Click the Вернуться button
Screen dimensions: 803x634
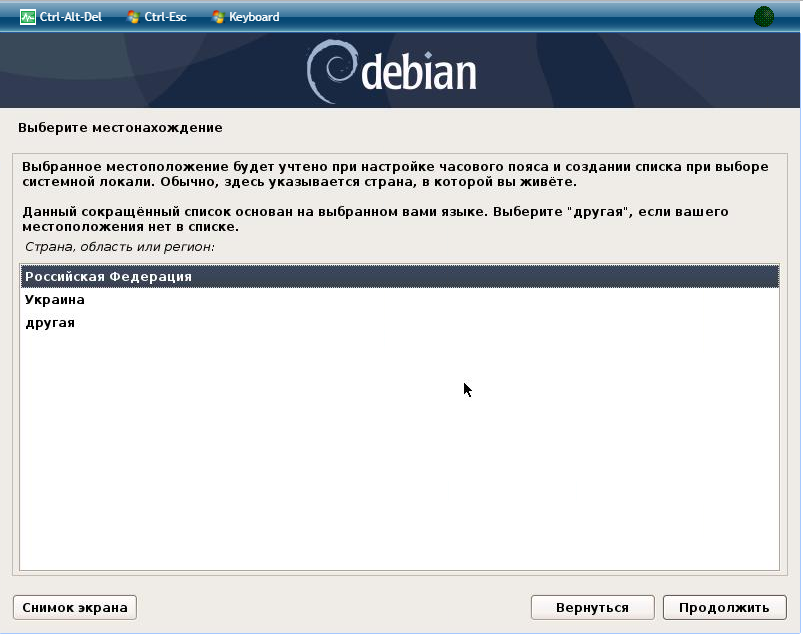[593, 607]
